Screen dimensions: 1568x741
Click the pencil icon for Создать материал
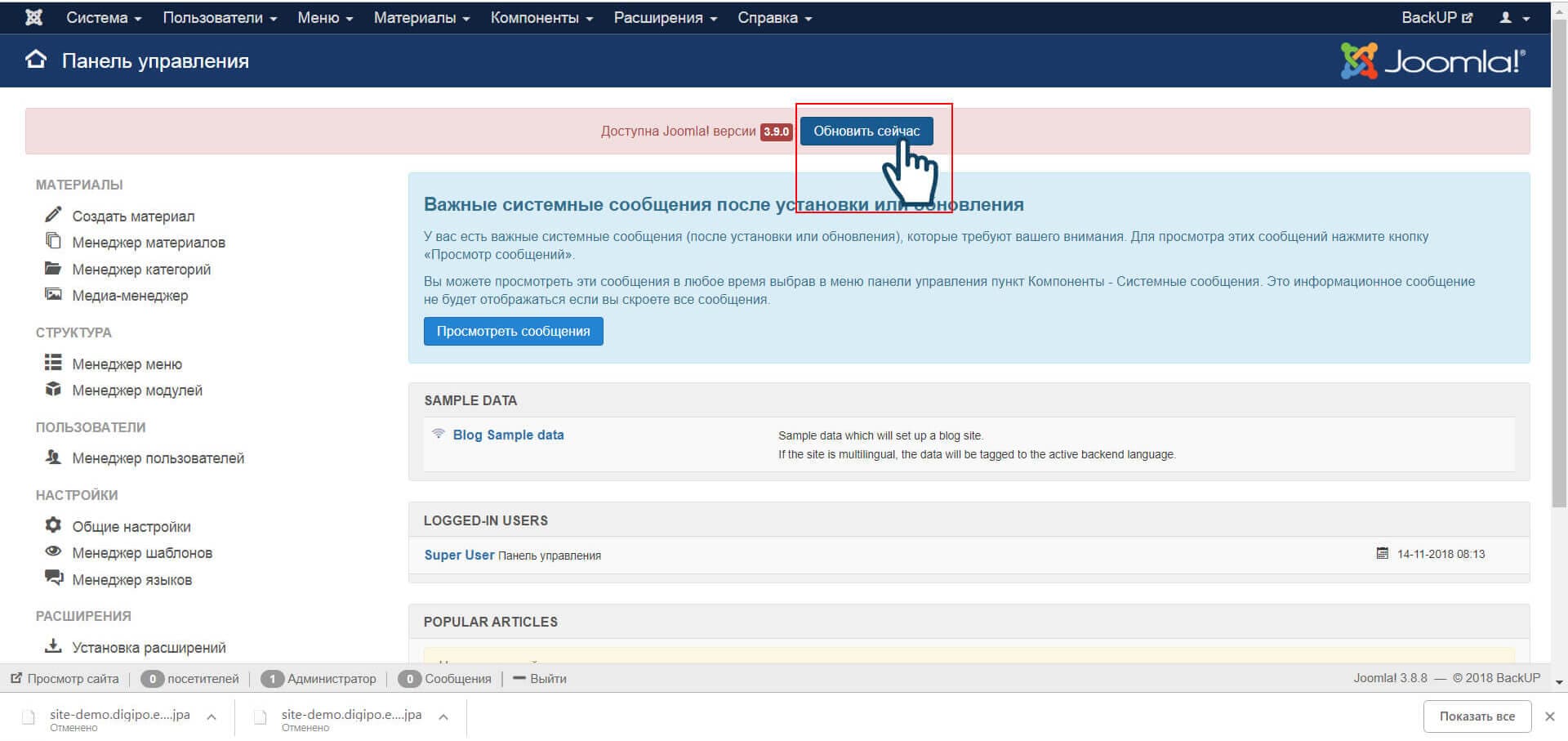click(x=53, y=215)
